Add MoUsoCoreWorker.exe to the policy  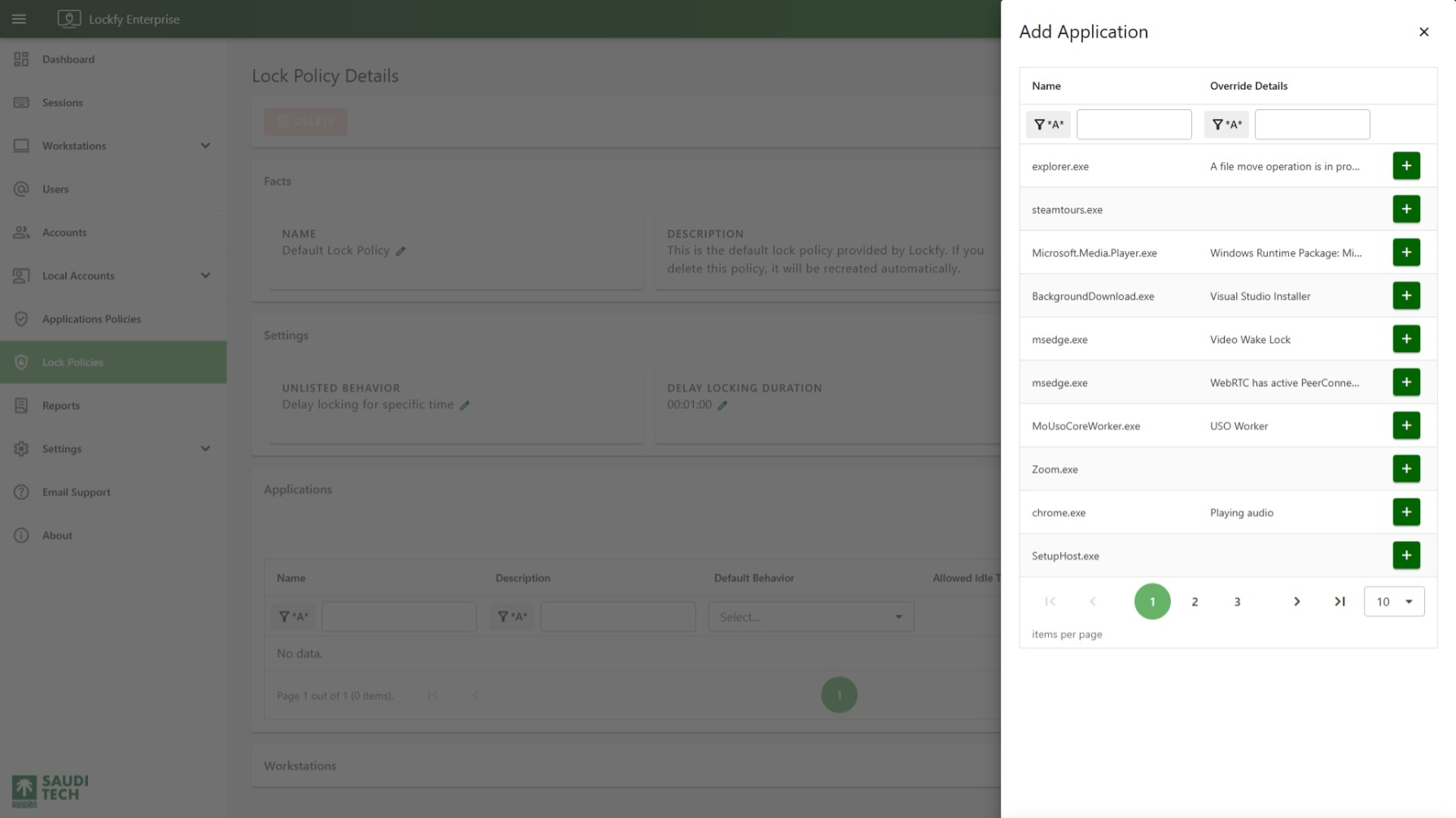[x=1406, y=424]
